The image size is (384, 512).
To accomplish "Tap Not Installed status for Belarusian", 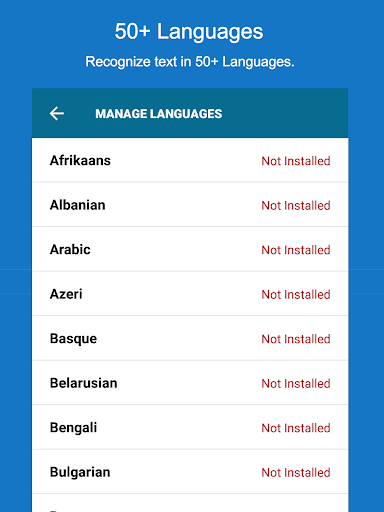I will point(296,384).
